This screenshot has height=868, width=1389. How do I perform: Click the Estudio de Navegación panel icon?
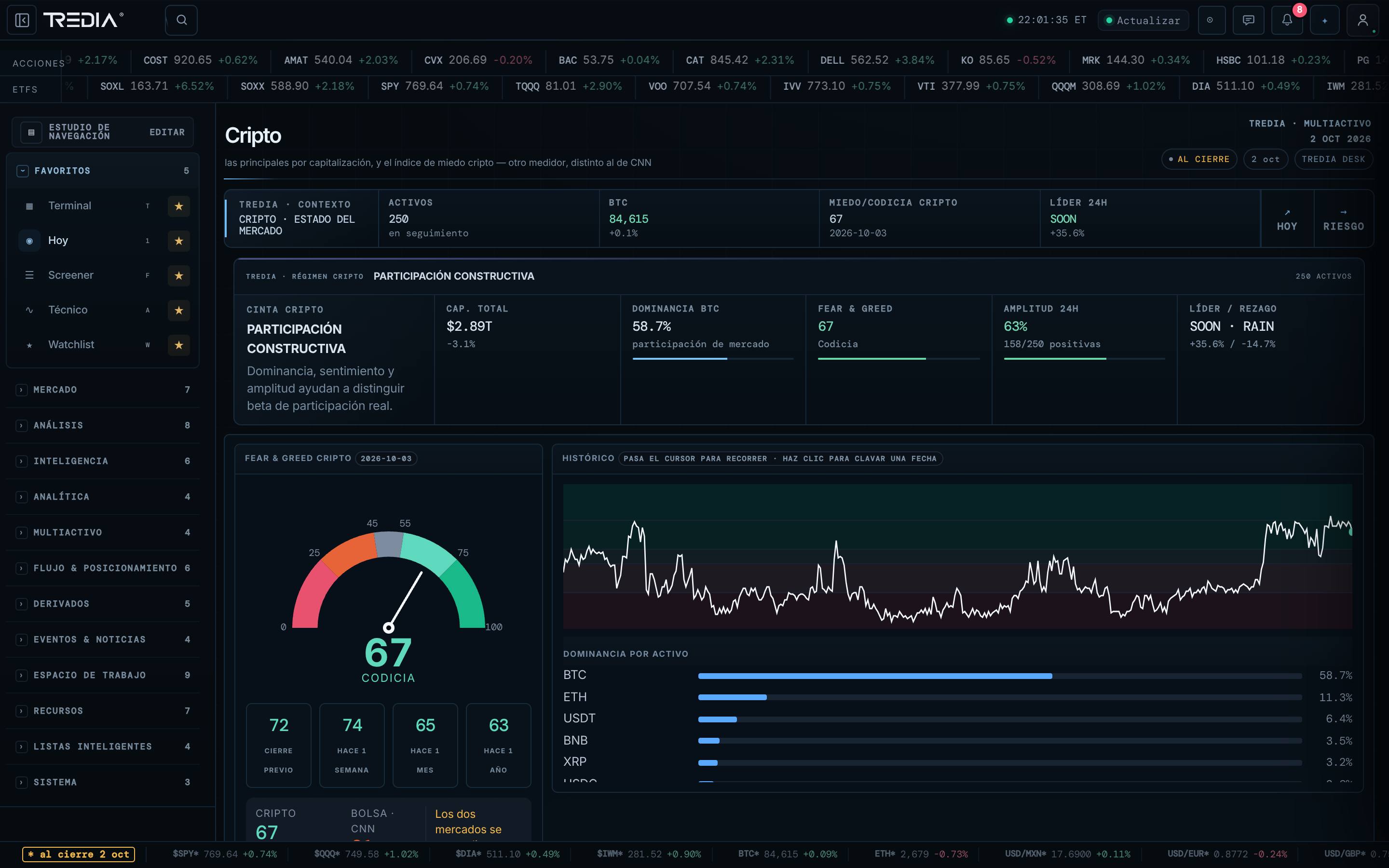(31, 132)
